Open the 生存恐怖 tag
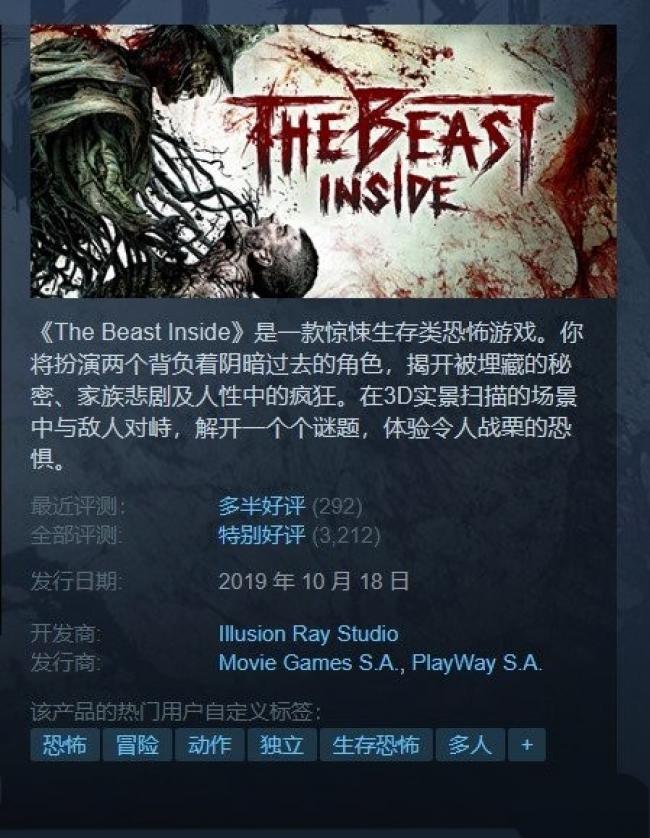The image size is (650, 838). point(376,744)
